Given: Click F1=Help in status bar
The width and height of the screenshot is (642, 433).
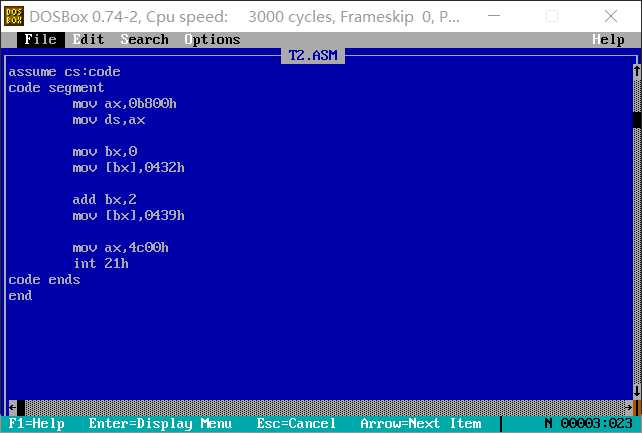Looking at the screenshot, I should 36,424.
